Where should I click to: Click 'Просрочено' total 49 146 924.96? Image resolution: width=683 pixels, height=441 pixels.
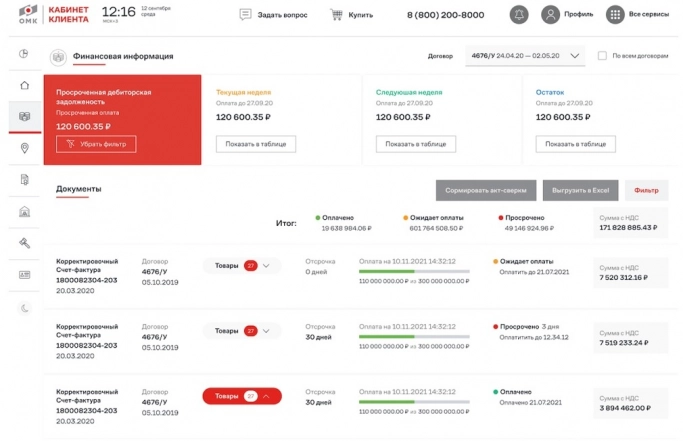click(x=529, y=228)
